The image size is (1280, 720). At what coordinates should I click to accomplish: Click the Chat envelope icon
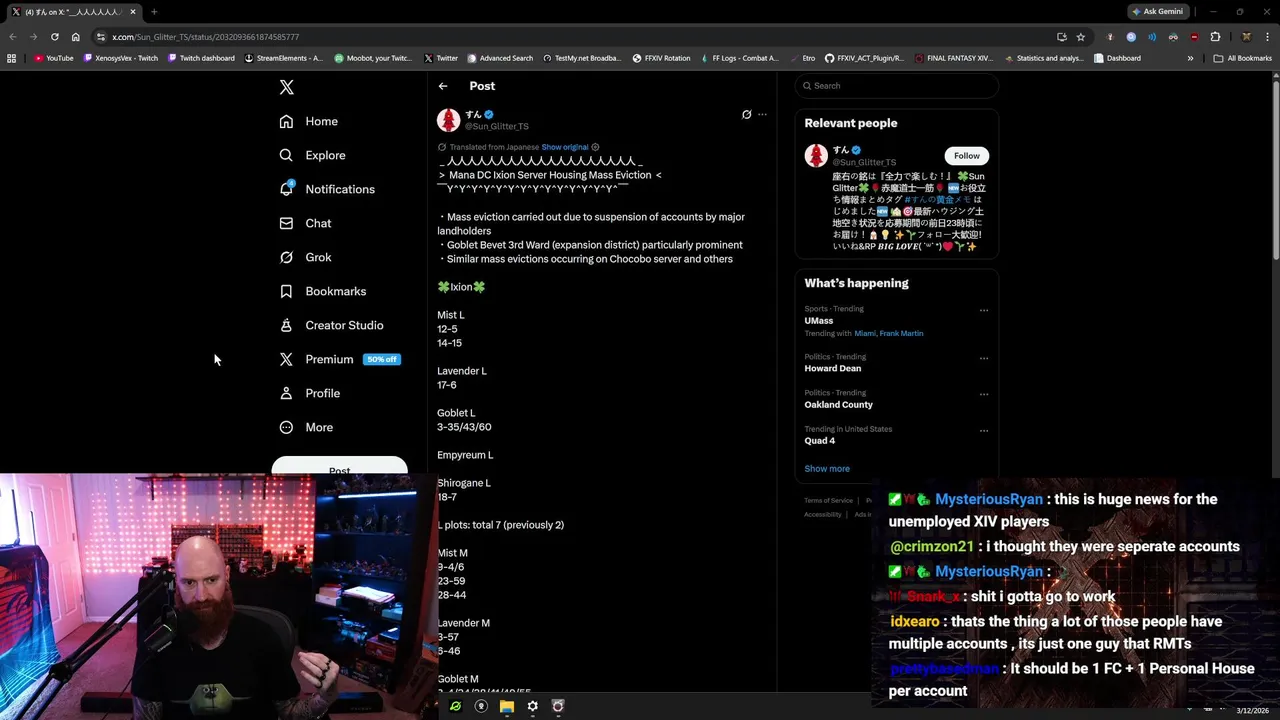286,223
